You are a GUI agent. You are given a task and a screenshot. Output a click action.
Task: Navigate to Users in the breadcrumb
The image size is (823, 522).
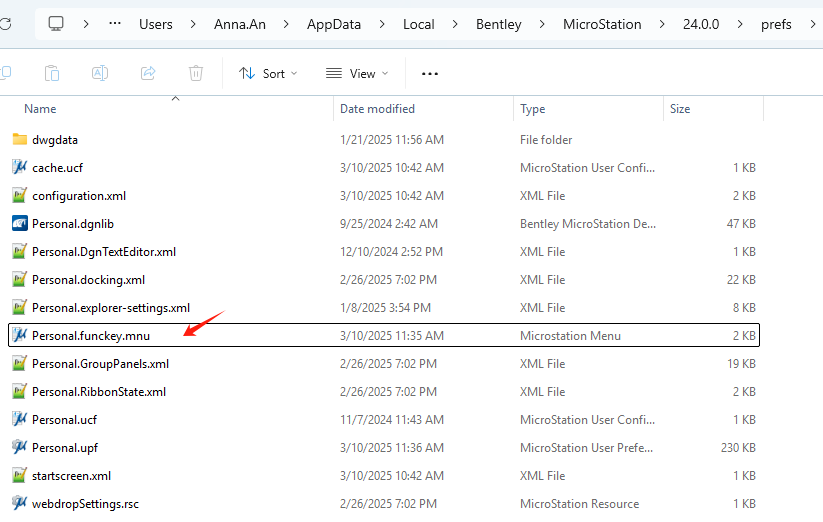click(156, 24)
